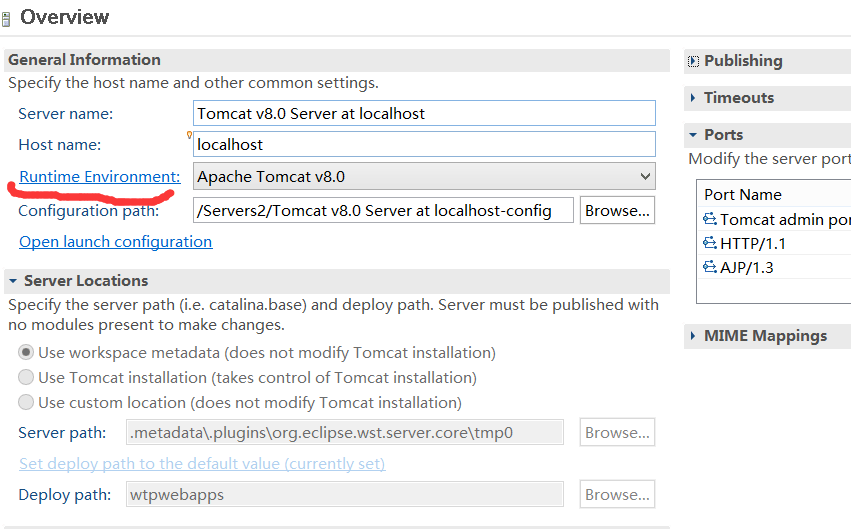Browse for the configuration path
The width and height of the screenshot is (851, 529).
coord(617,211)
